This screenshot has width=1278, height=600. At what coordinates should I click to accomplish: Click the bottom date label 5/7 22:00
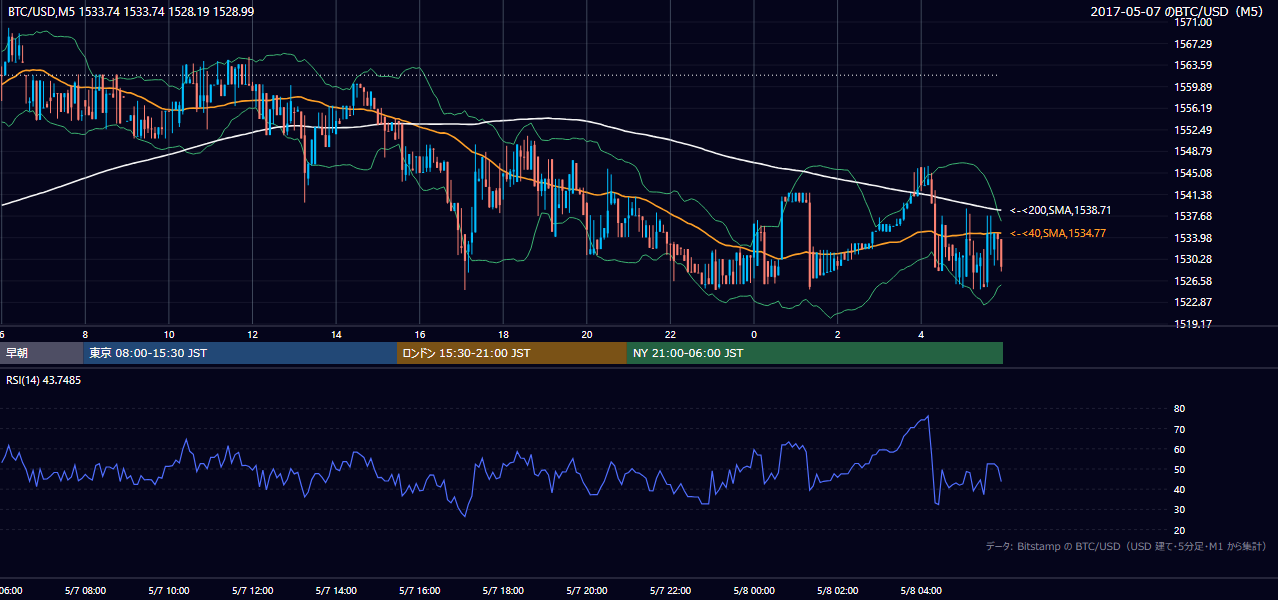670,591
